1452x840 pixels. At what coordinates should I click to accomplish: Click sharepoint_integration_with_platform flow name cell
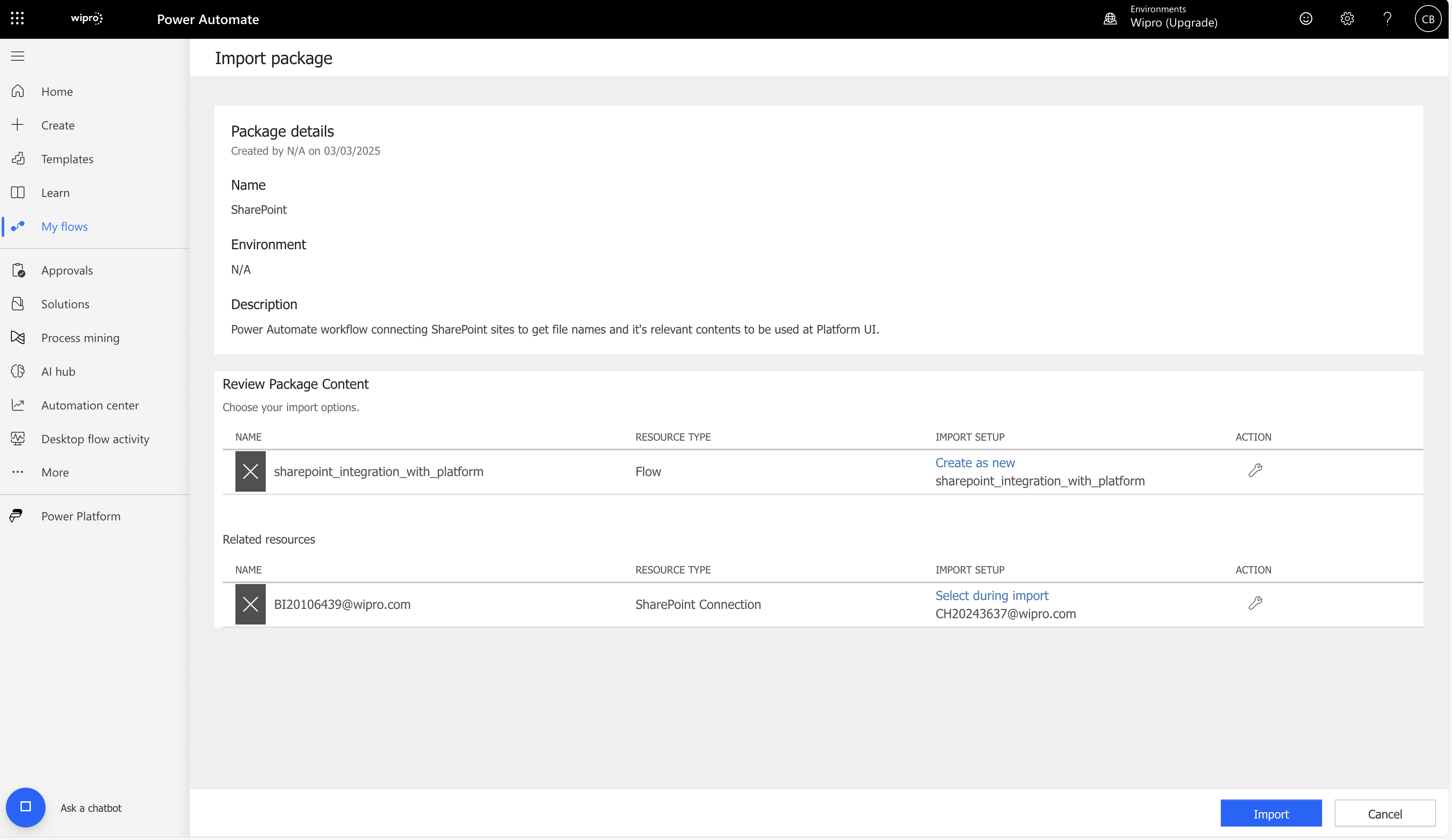coord(378,471)
